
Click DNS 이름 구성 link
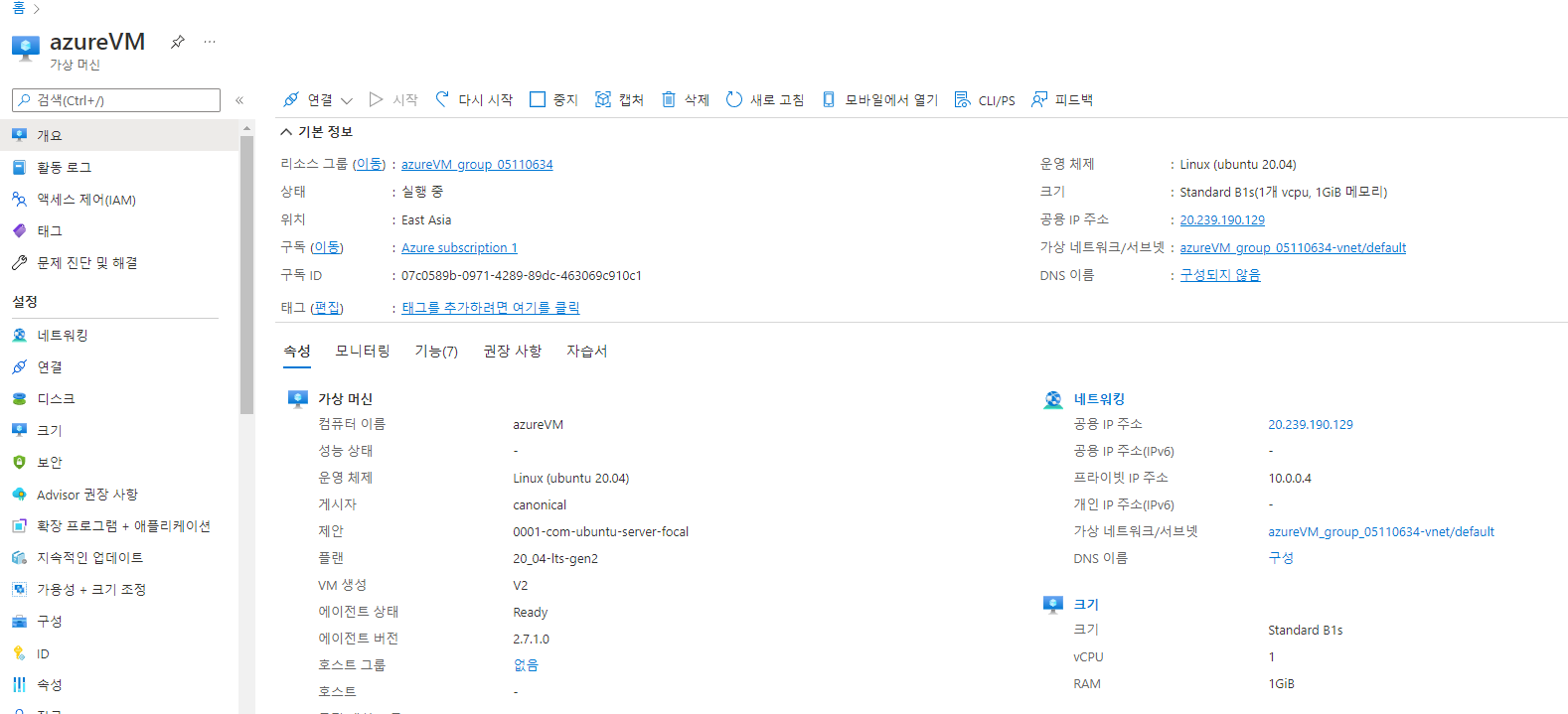point(1281,558)
